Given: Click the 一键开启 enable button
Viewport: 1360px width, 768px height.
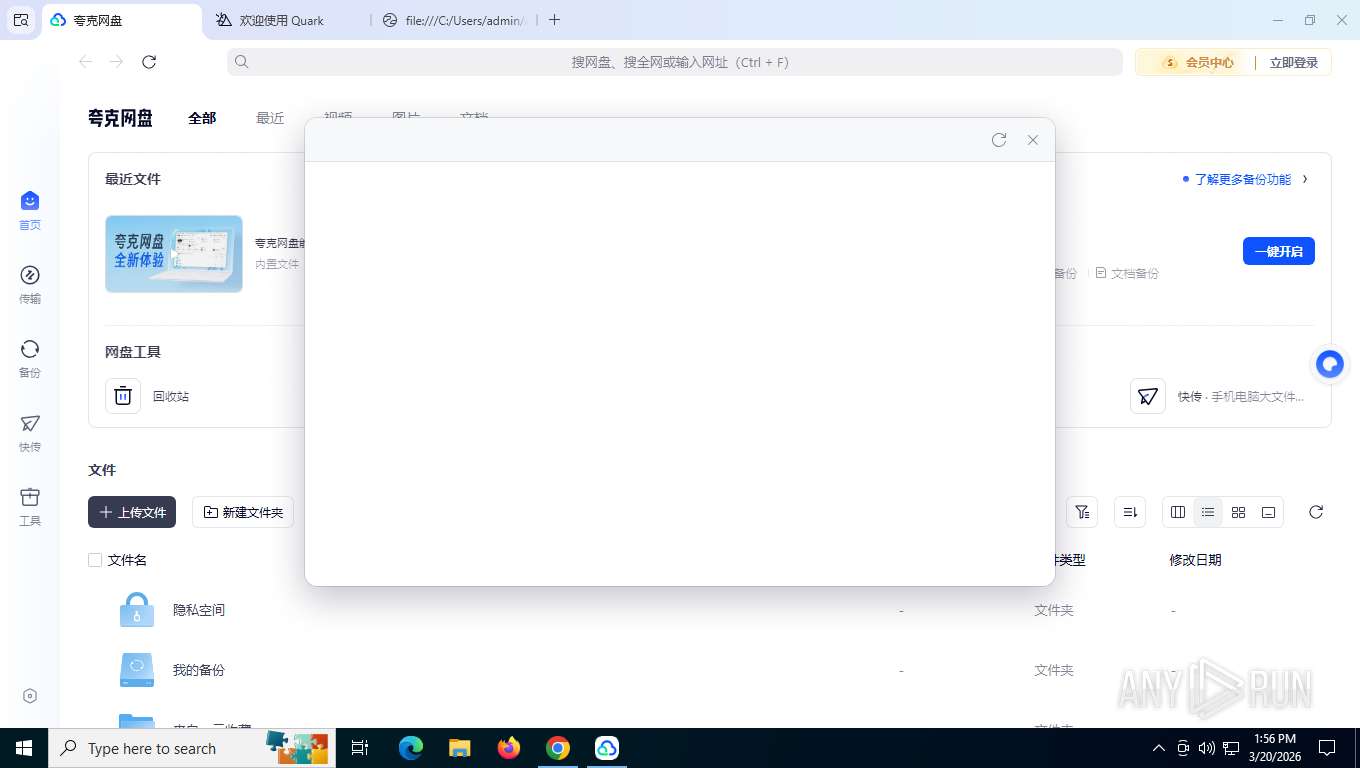Looking at the screenshot, I should 1279,251.
